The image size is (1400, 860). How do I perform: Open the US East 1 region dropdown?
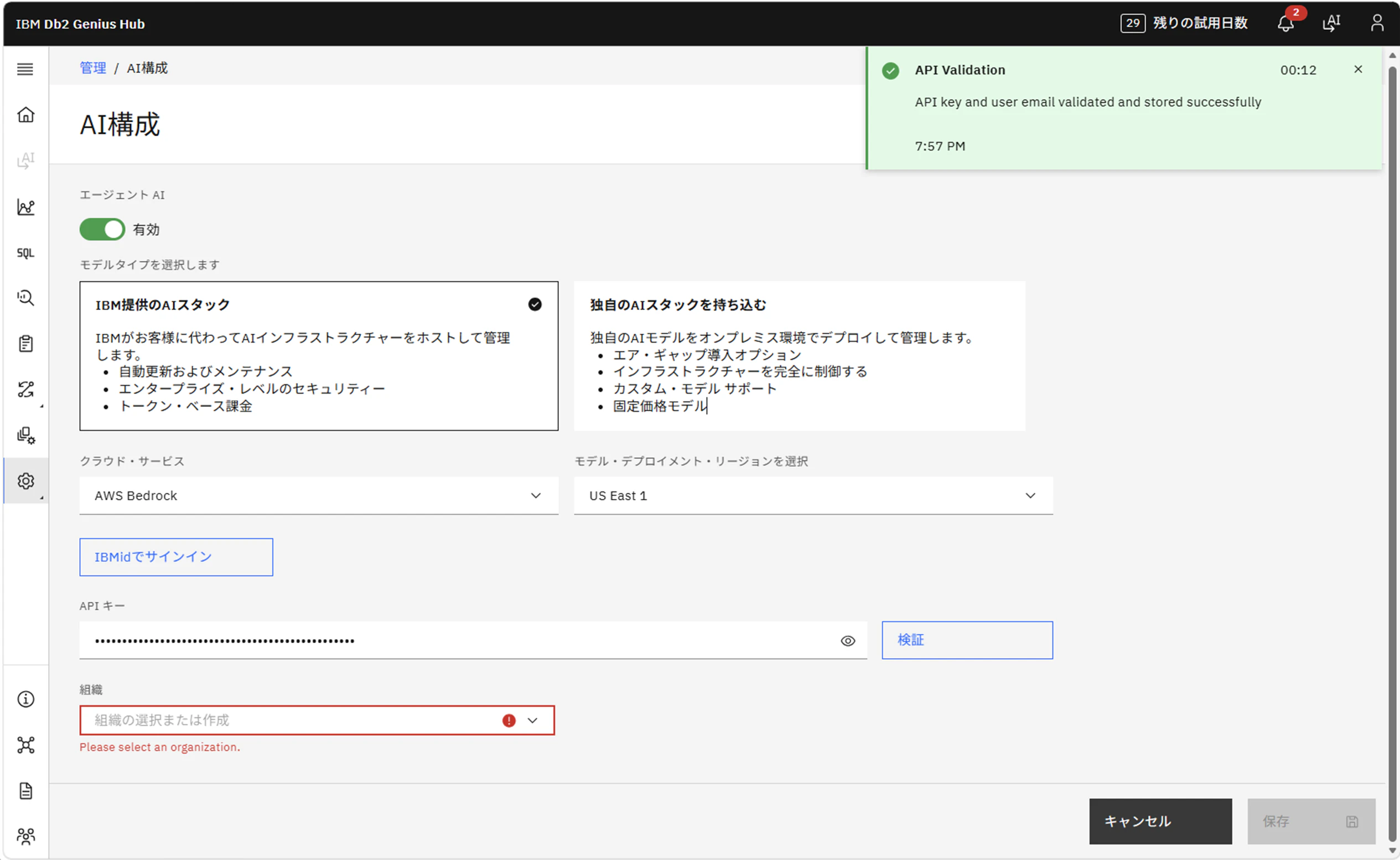[813, 495]
